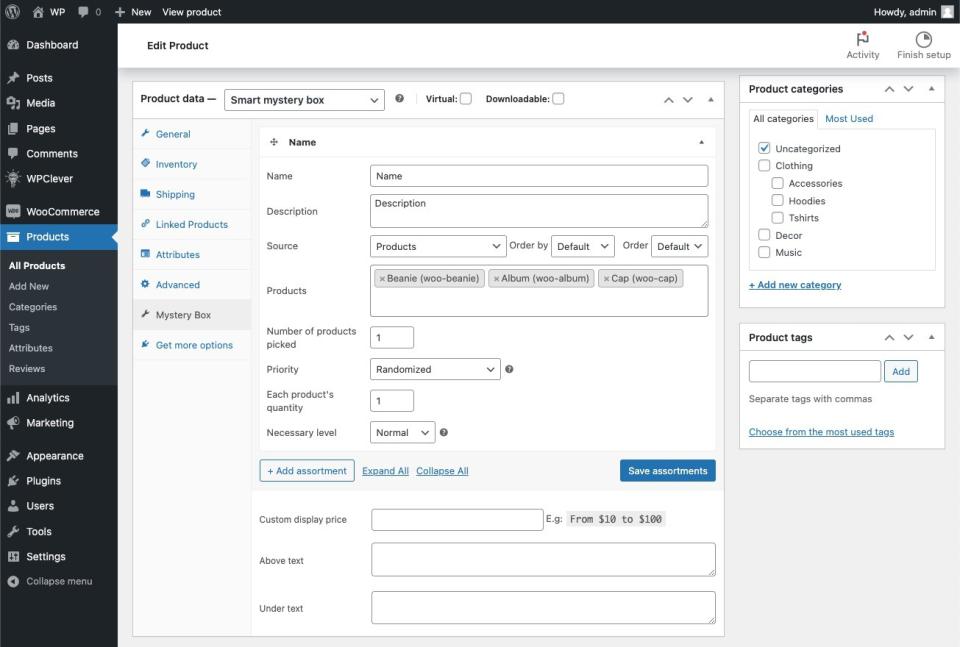Tick the Downloadable checkbox
The image size is (960, 647).
tap(558, 99)
